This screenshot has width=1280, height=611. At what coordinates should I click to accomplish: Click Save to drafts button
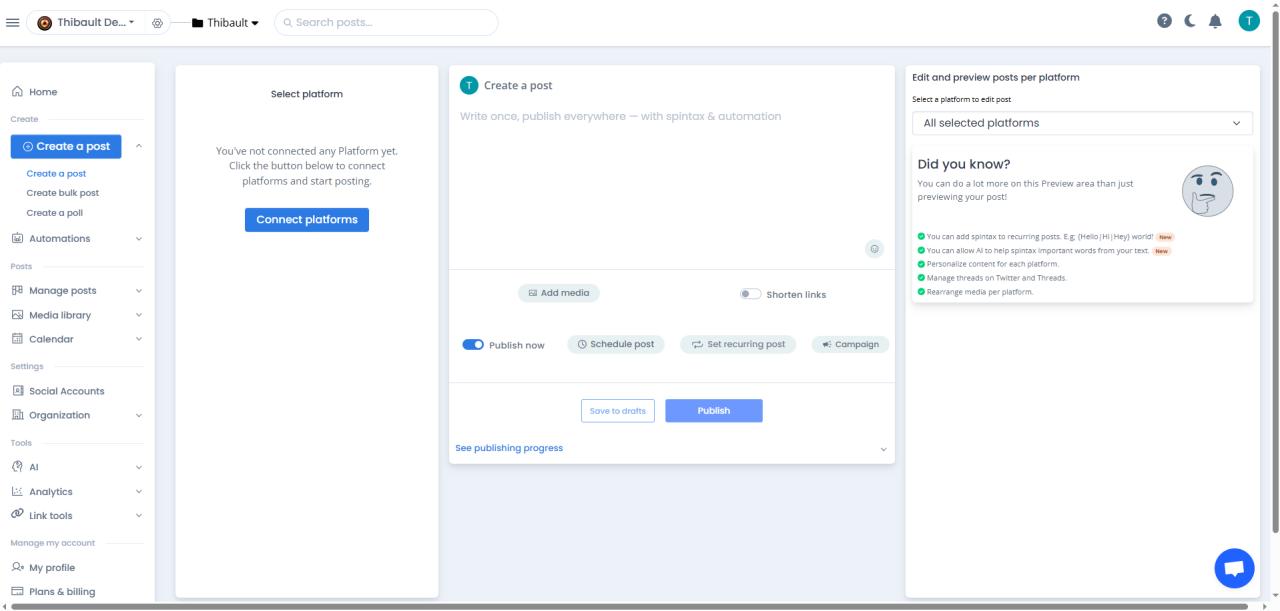(617, 411)
